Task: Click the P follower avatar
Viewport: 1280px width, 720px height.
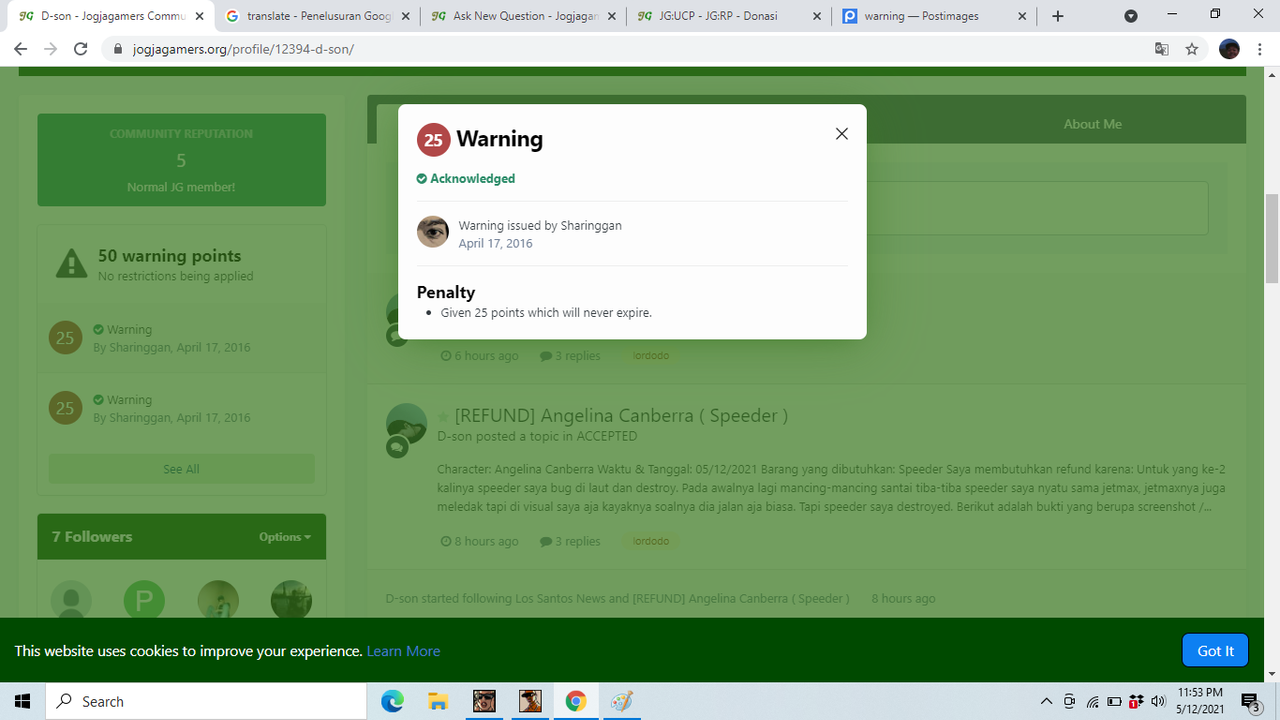Action: click(144, 601)
